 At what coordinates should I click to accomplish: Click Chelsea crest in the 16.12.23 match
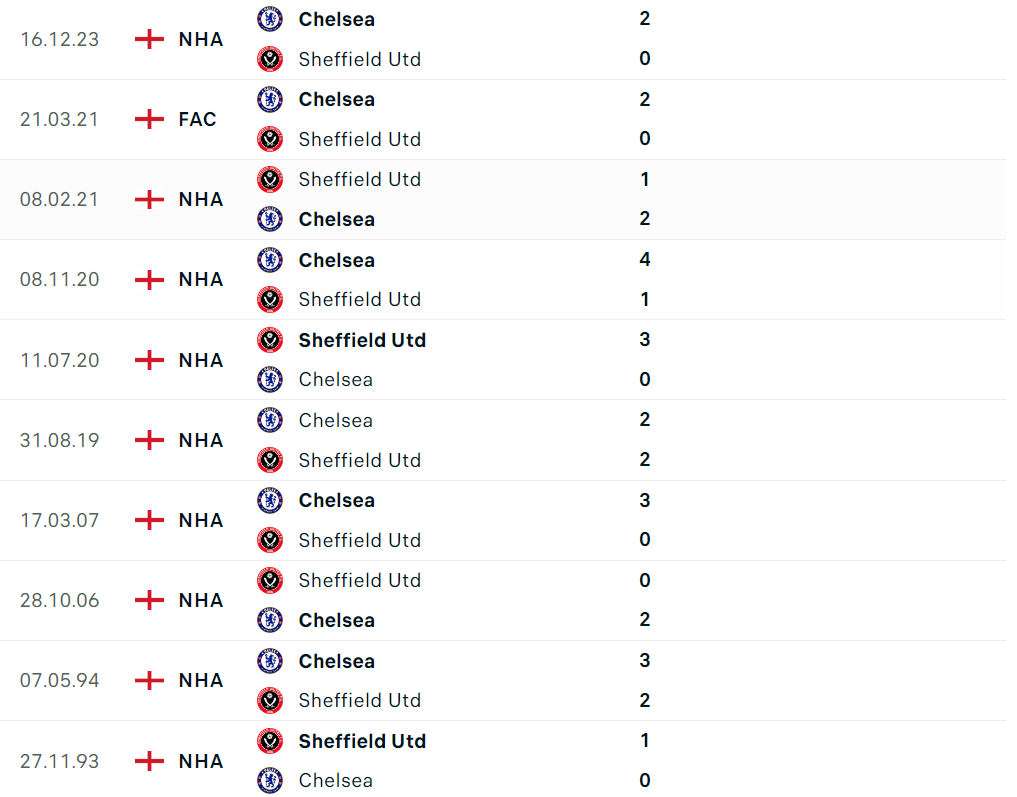(x=270, y=19)
